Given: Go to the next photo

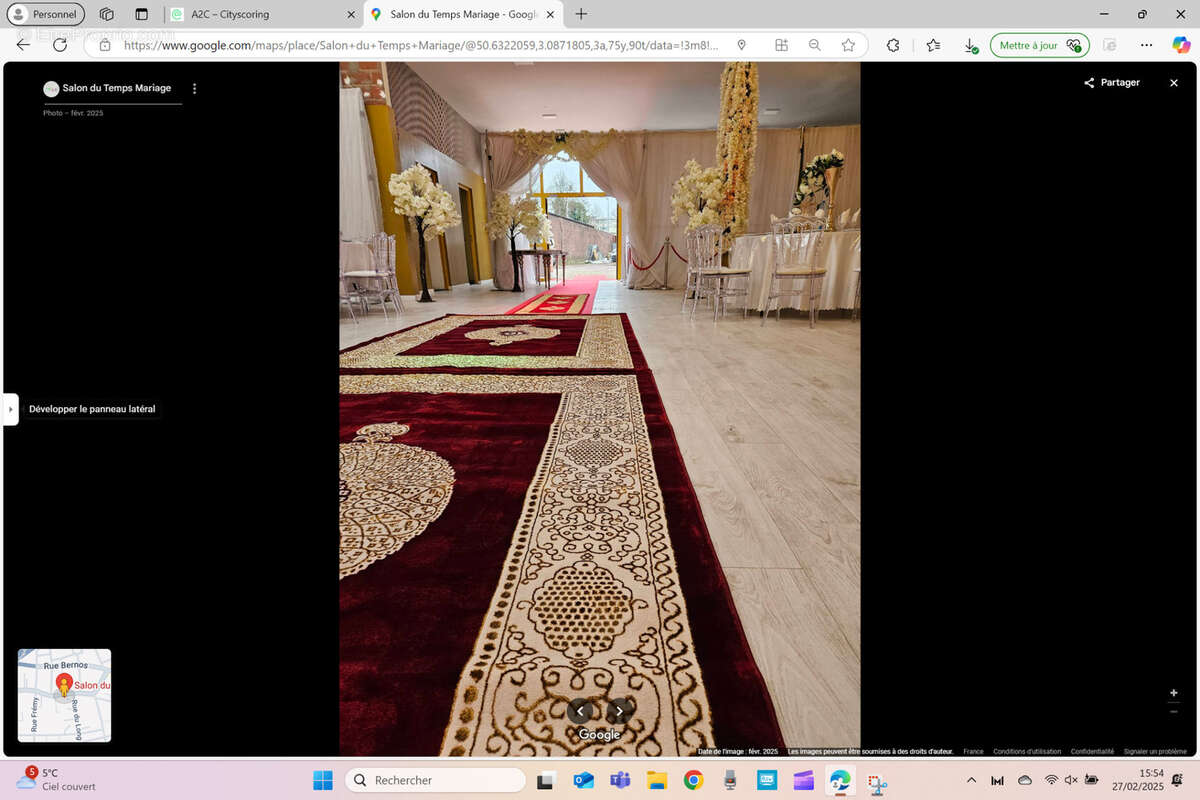Looking at the screenshot, I should [x=619, y=711].
